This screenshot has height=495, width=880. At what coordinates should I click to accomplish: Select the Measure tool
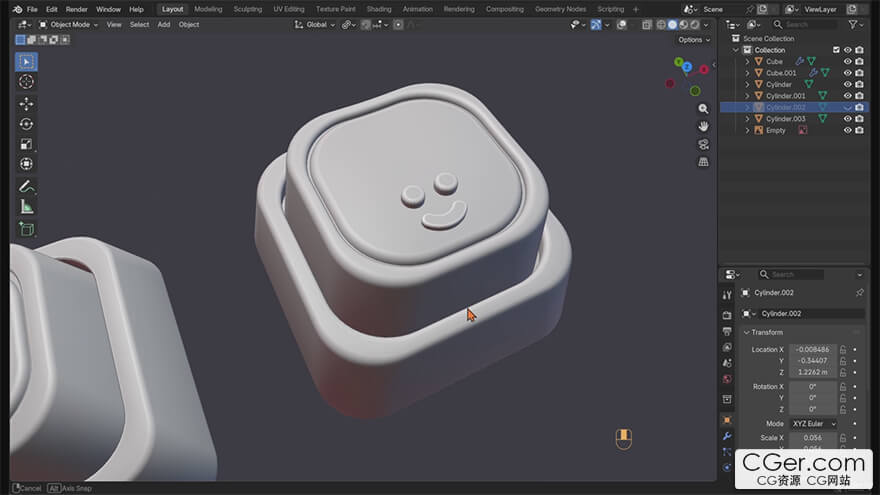[x=27, y=207]
